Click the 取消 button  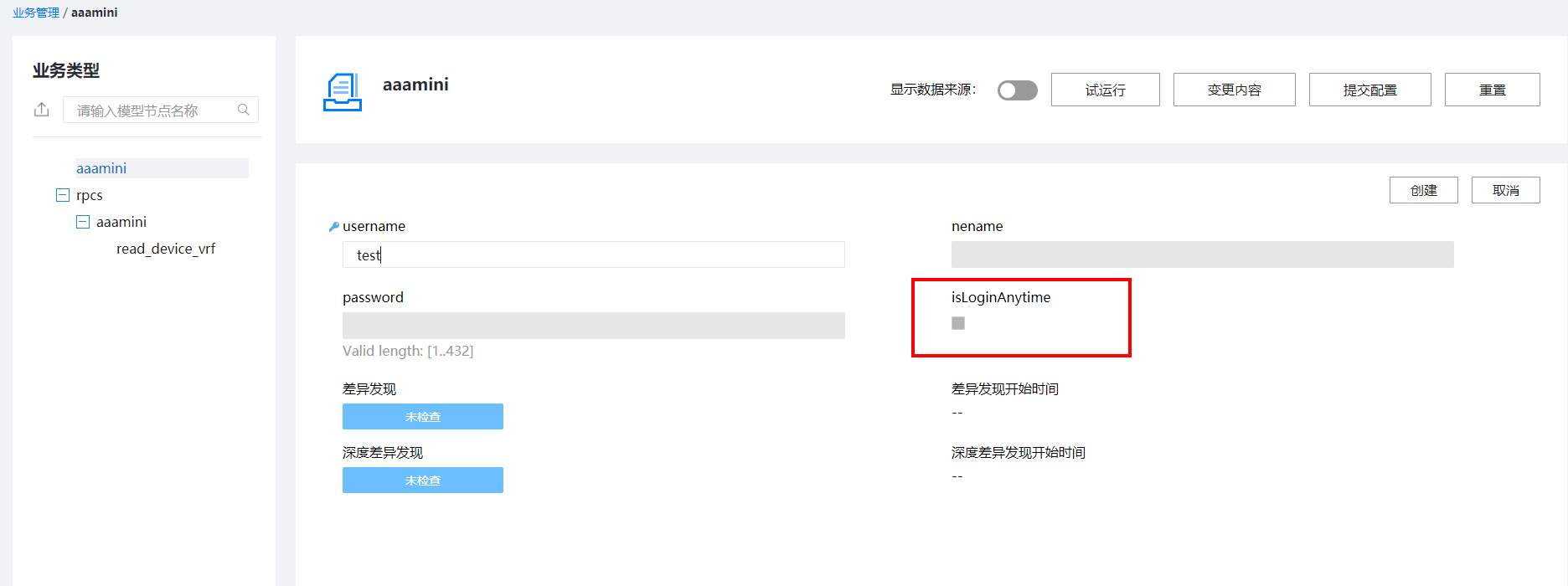click(x=1505, y=190)
